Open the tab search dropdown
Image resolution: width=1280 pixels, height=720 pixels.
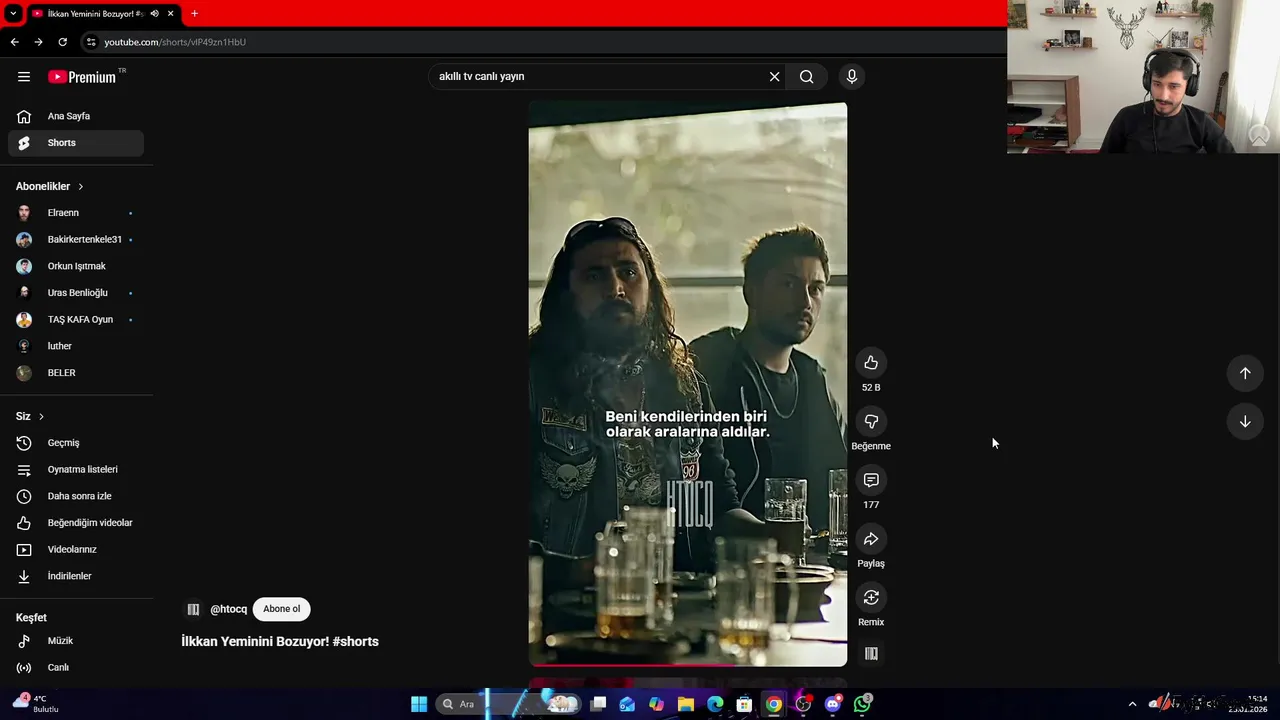(x=13, y=14)
